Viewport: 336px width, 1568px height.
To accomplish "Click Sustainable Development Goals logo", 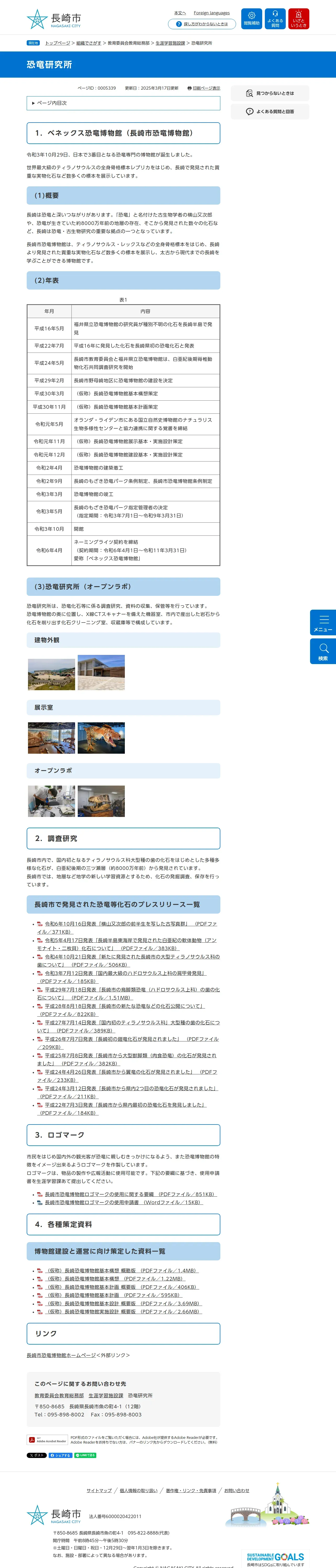I will pos(276,1557).
